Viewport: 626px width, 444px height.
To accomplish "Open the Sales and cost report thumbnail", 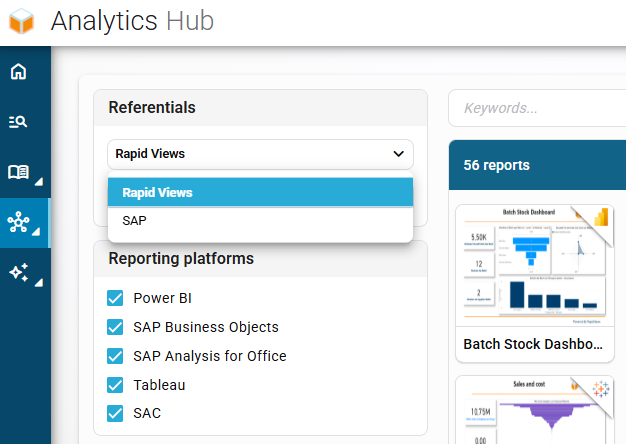I will (x=535, y=410).
